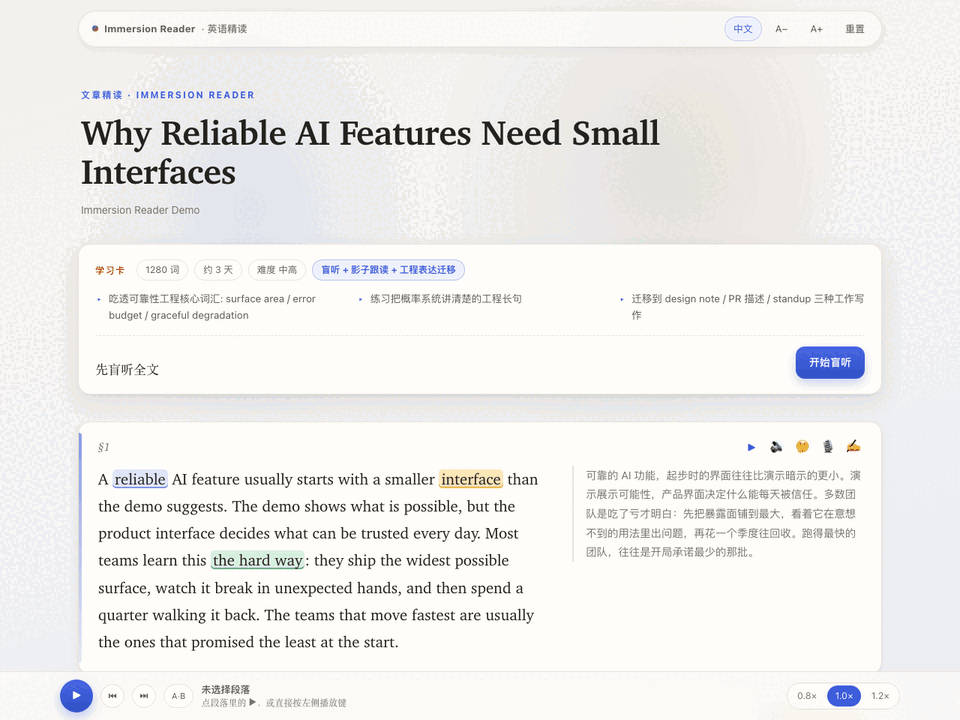Click the "Immersion Reader" title in header
Image resolution: width=960 pixels, height=720 pixels.
pyautogui.click(x=149, y=29)
